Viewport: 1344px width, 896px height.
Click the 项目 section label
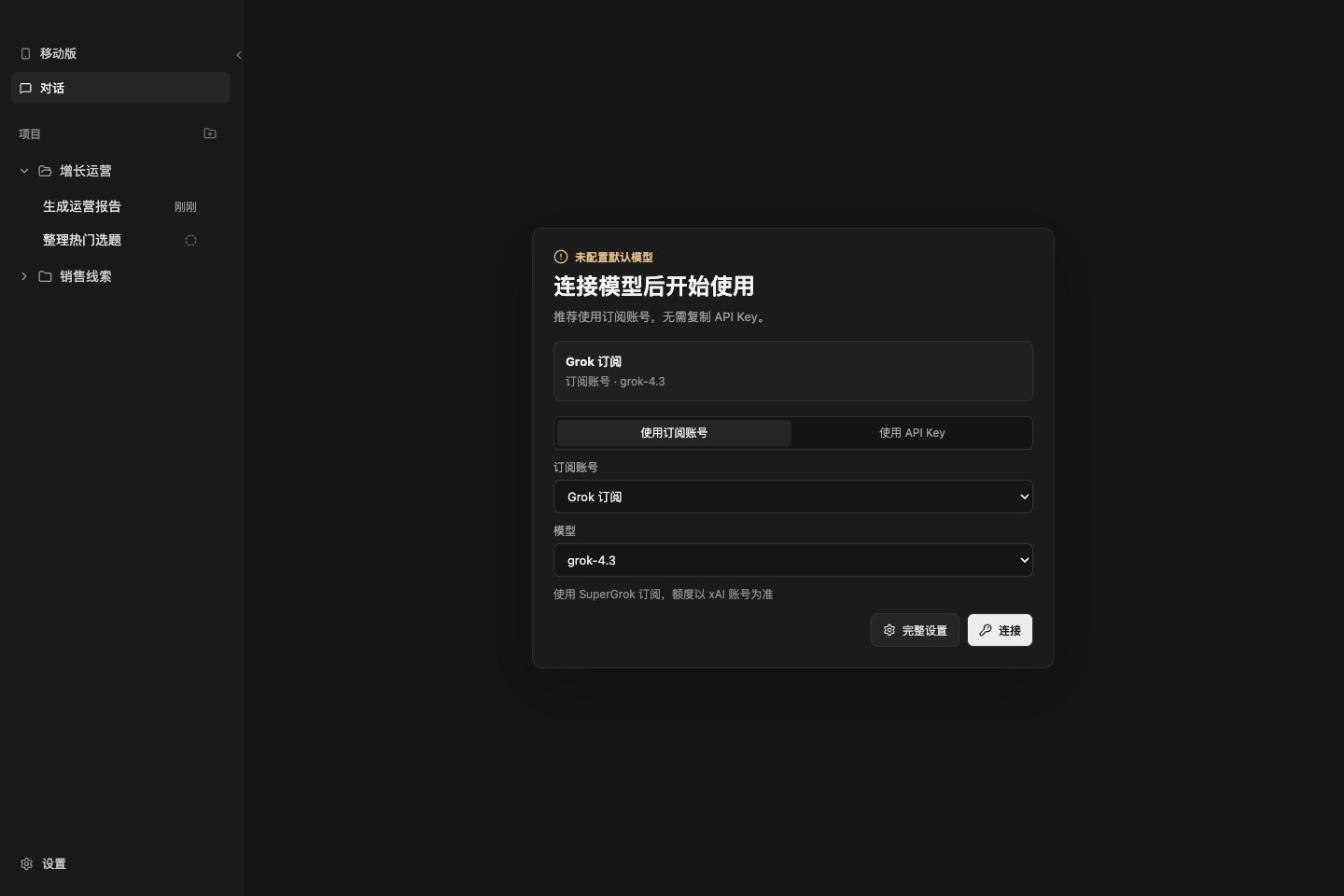30,133
